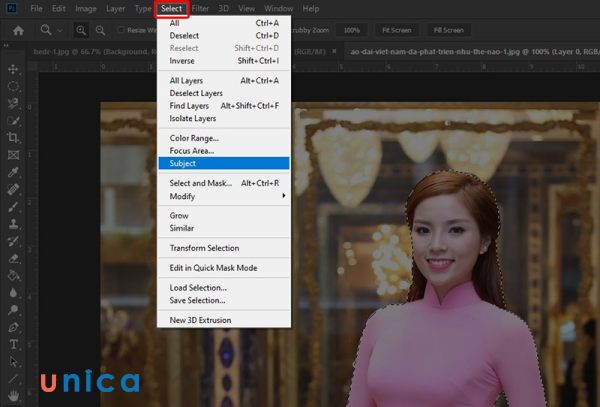Click the Home icon in options bar
The height and width of the screenshot is (407, 600).
click(18, 30)
